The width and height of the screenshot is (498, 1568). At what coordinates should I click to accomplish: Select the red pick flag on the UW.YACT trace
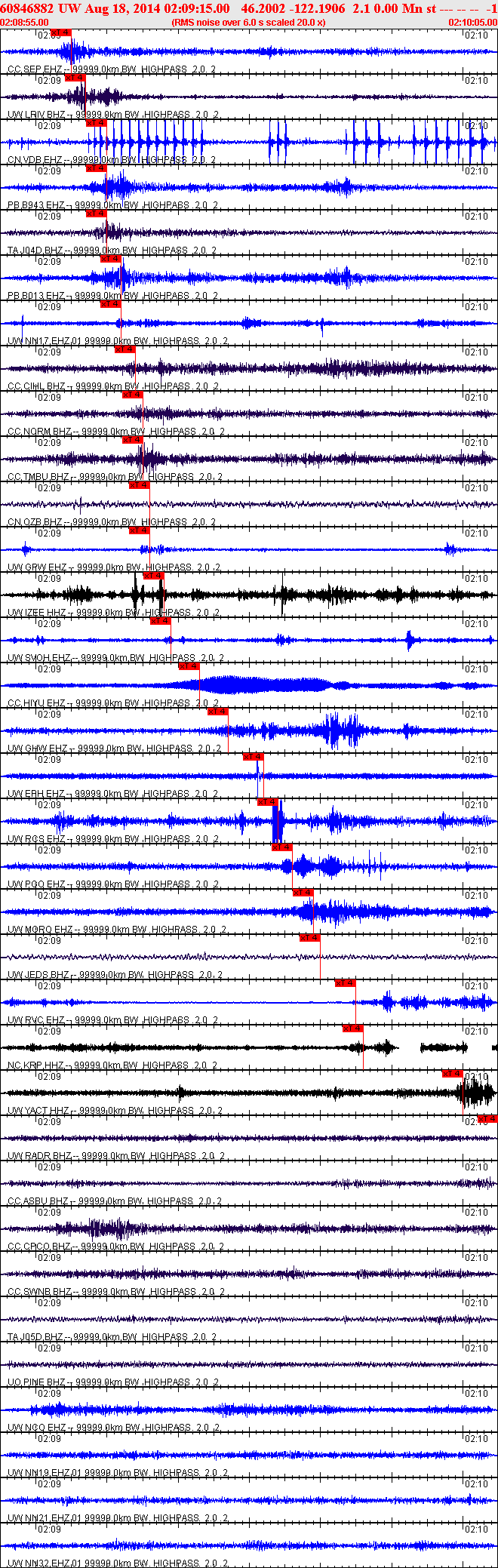(x=452, y=1074)
